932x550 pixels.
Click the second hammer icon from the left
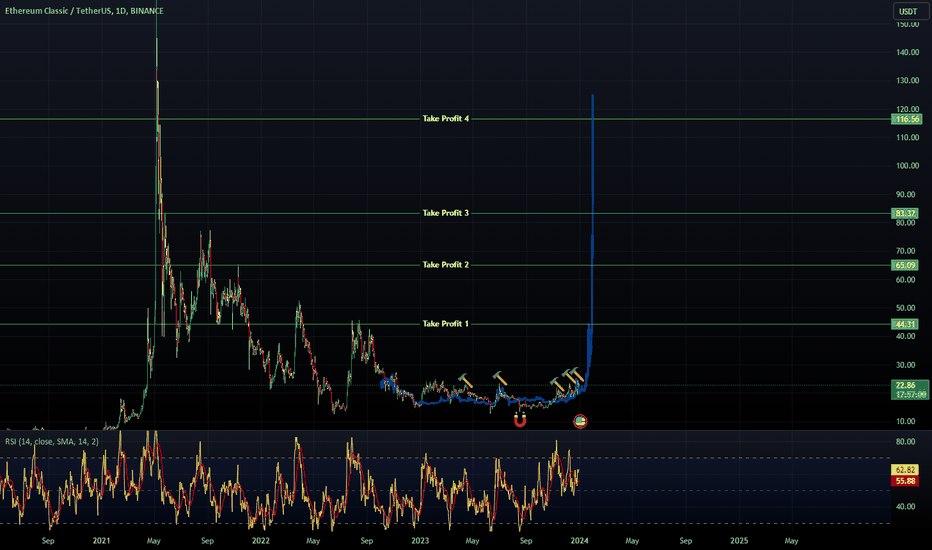(500, 378)
